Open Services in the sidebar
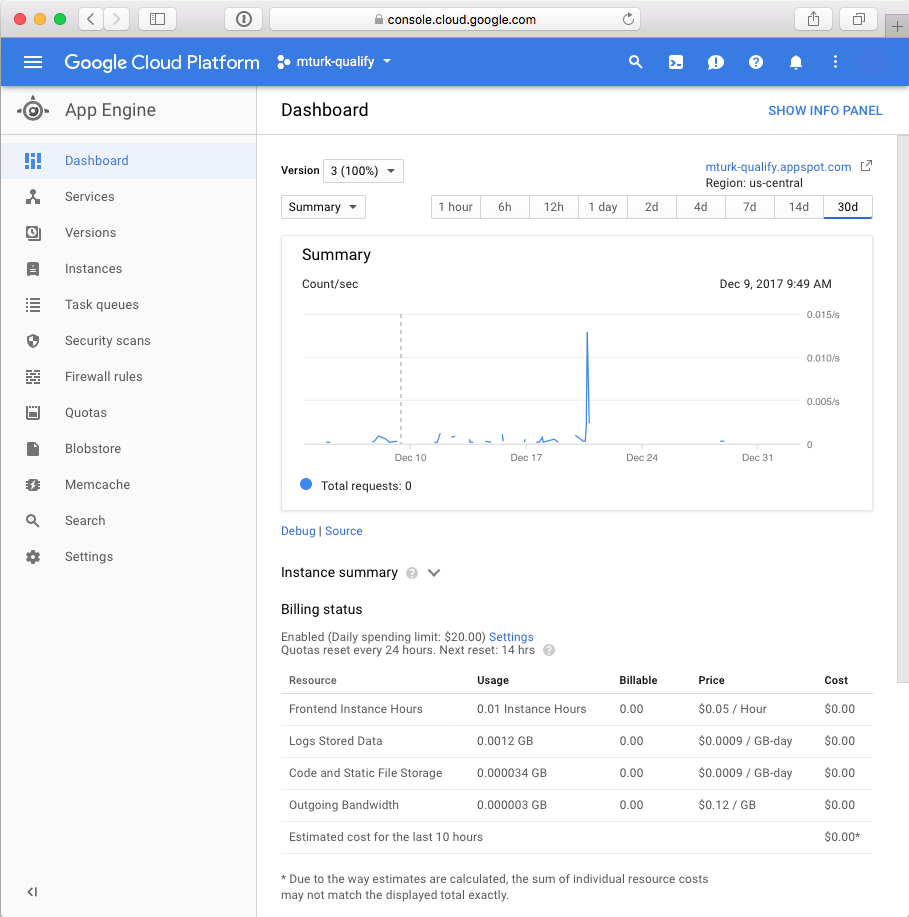The width and height of the screenshot is (909, 917). tap(128, 196)
